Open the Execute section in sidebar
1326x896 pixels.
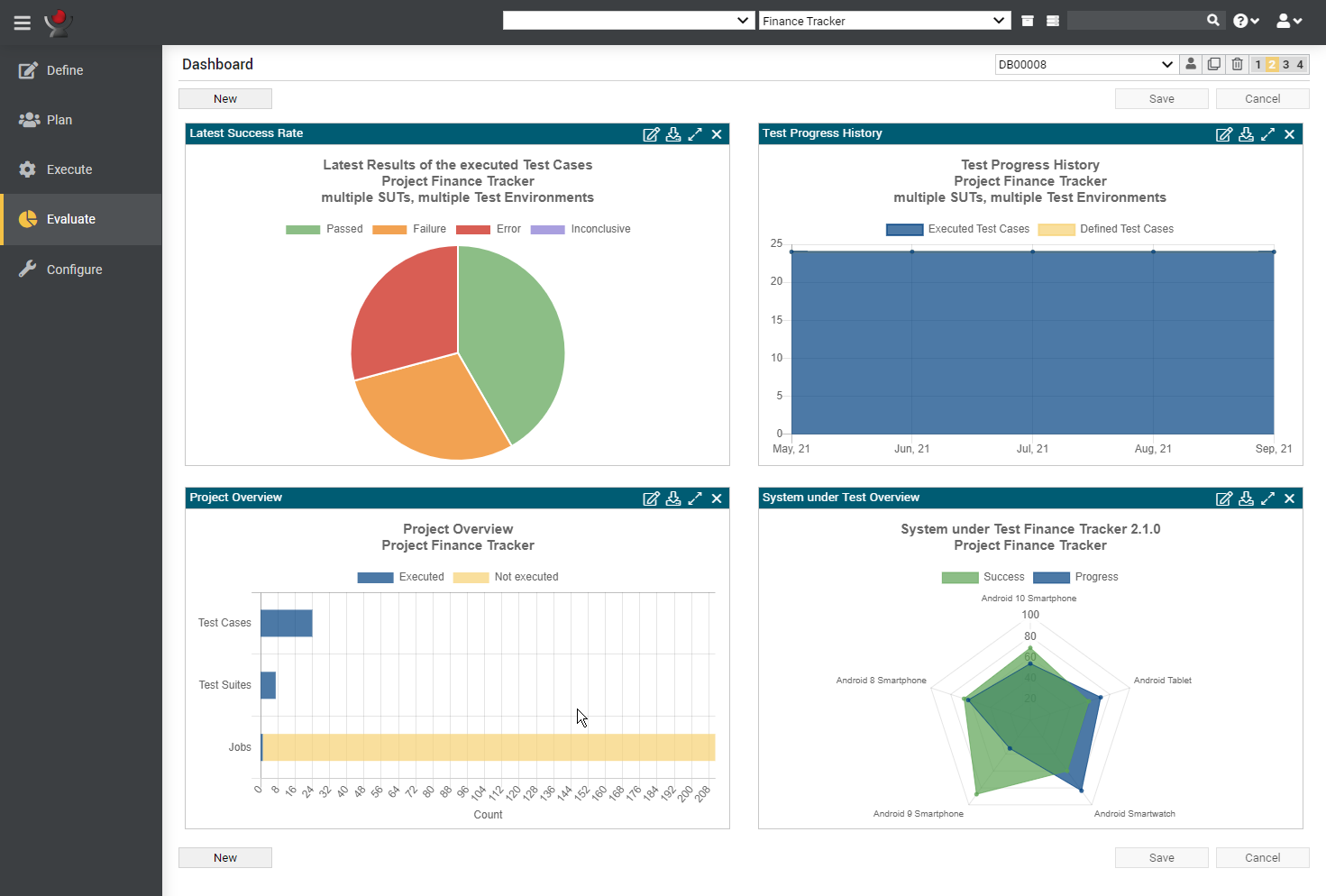point(69,169)
